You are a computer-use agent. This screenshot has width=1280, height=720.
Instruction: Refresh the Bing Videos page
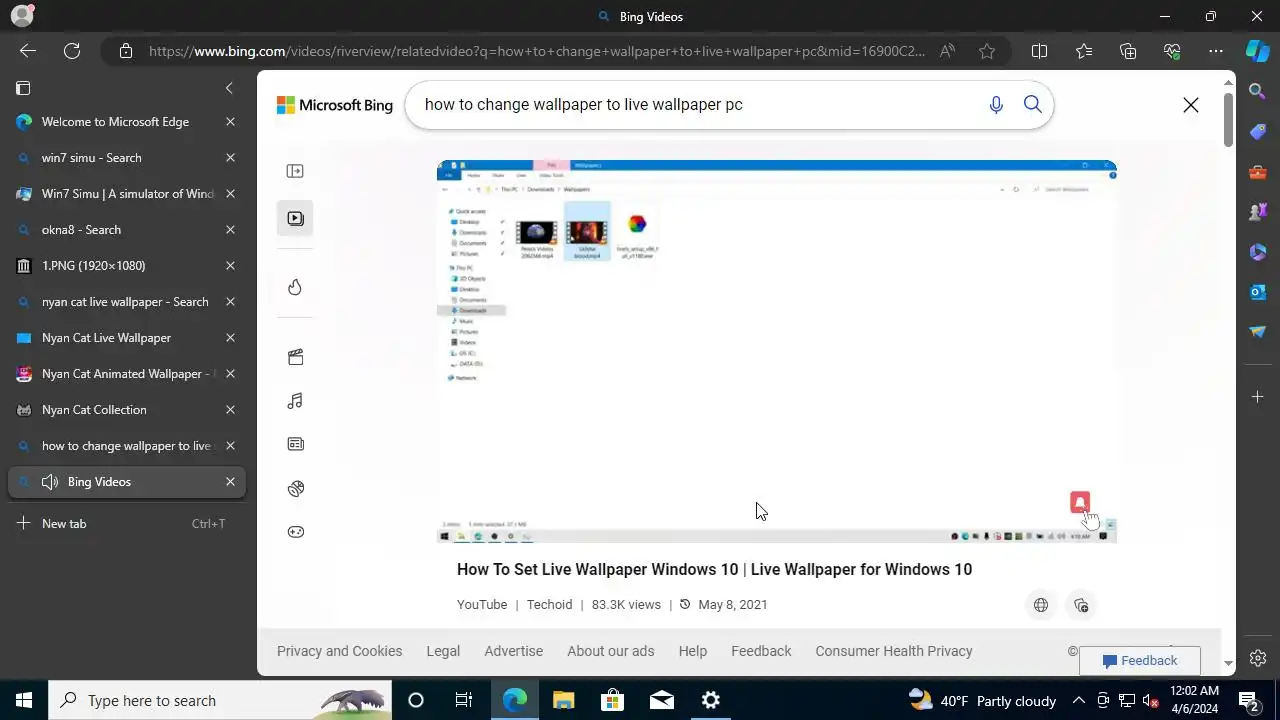click(x=72, y=51)
